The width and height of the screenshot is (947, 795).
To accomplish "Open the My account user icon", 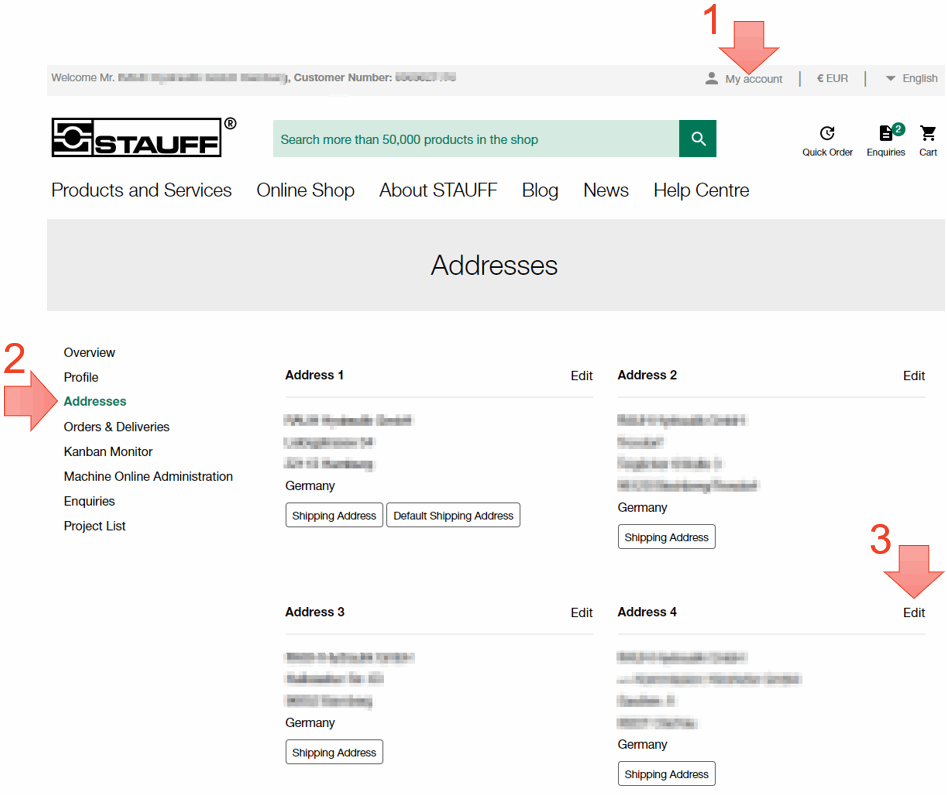I will pyautogui.click(x=711, y=79).
